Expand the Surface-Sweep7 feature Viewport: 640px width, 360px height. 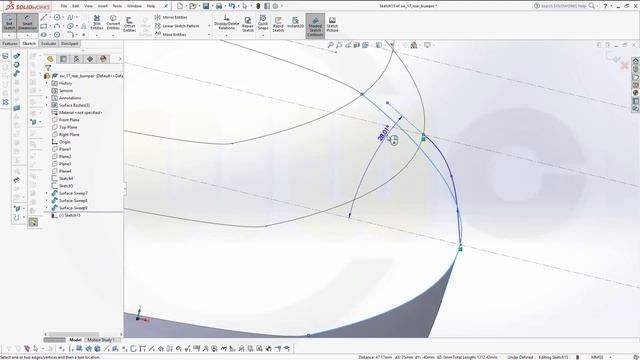(47, 193)
